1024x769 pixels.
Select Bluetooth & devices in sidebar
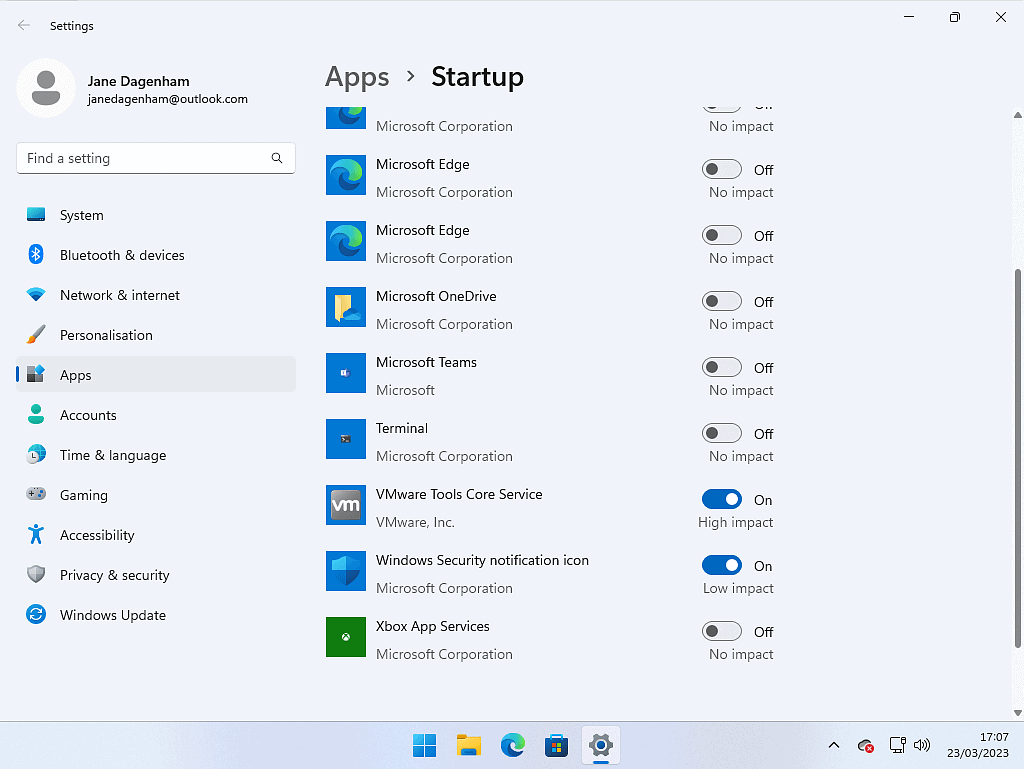(x=122, y=256)
